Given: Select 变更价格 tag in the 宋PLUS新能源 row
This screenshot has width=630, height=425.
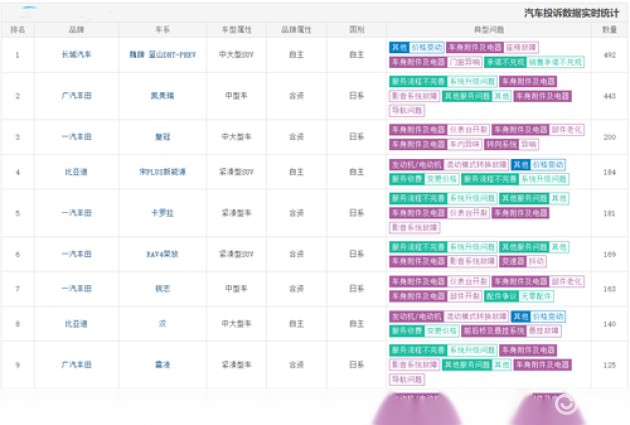Looking at the screenshot, I should tap(442, 179).
